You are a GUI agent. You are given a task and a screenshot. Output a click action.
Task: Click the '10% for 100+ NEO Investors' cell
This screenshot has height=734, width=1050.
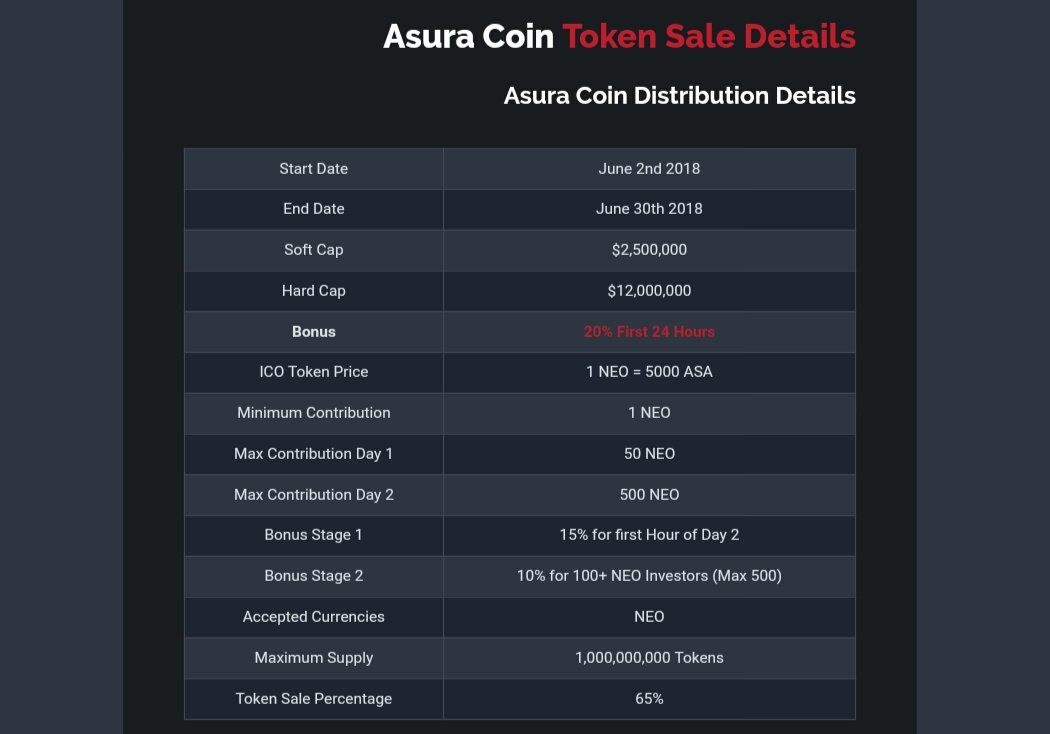649,576
